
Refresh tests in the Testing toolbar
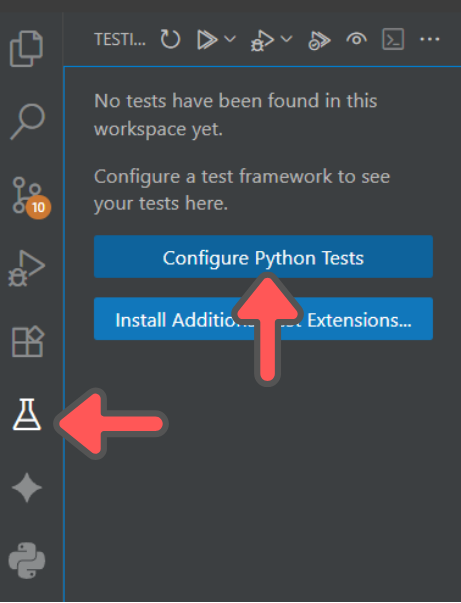[170, 39]
